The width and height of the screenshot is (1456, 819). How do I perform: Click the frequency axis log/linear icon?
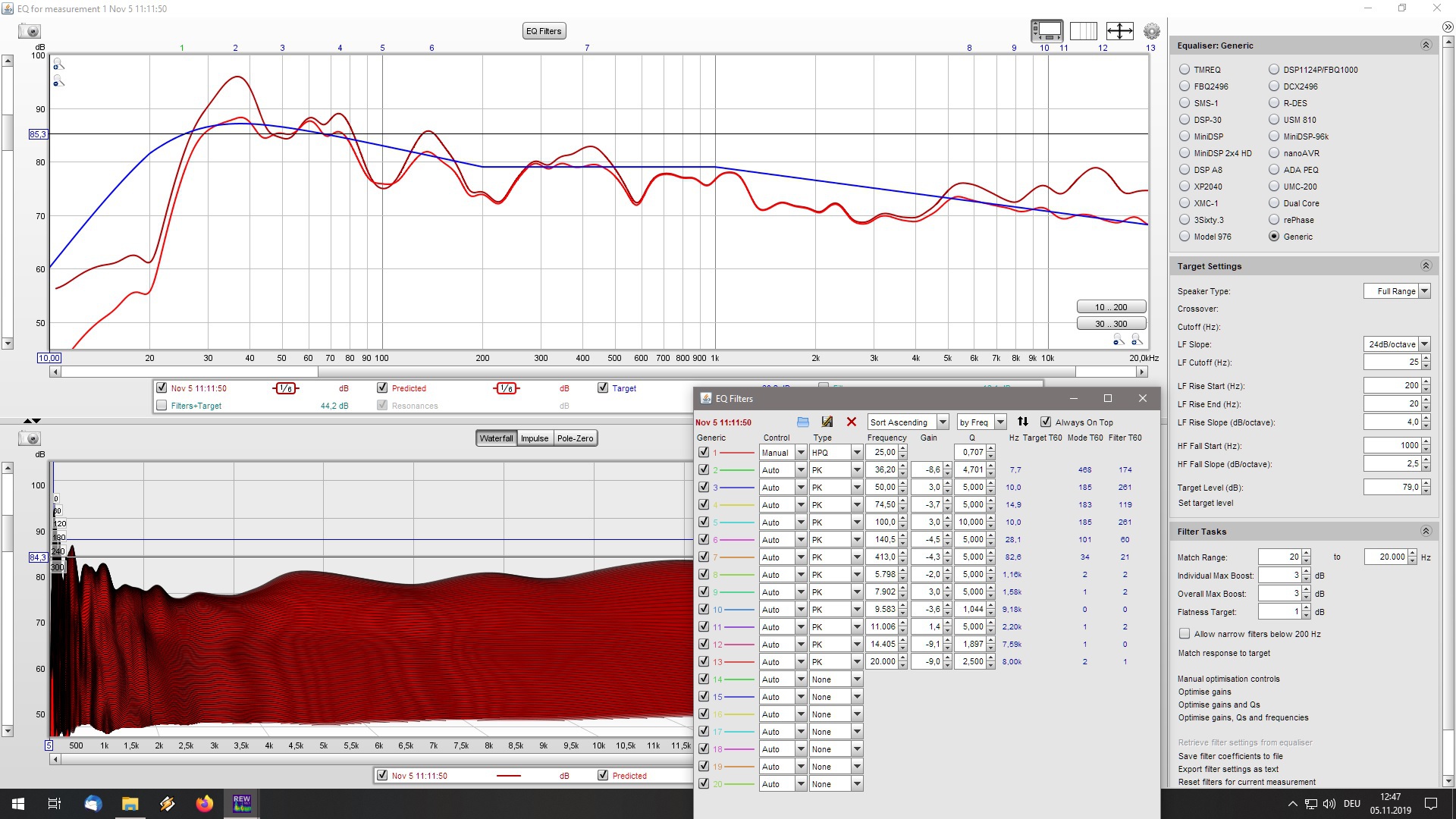tap(1083, 31)
